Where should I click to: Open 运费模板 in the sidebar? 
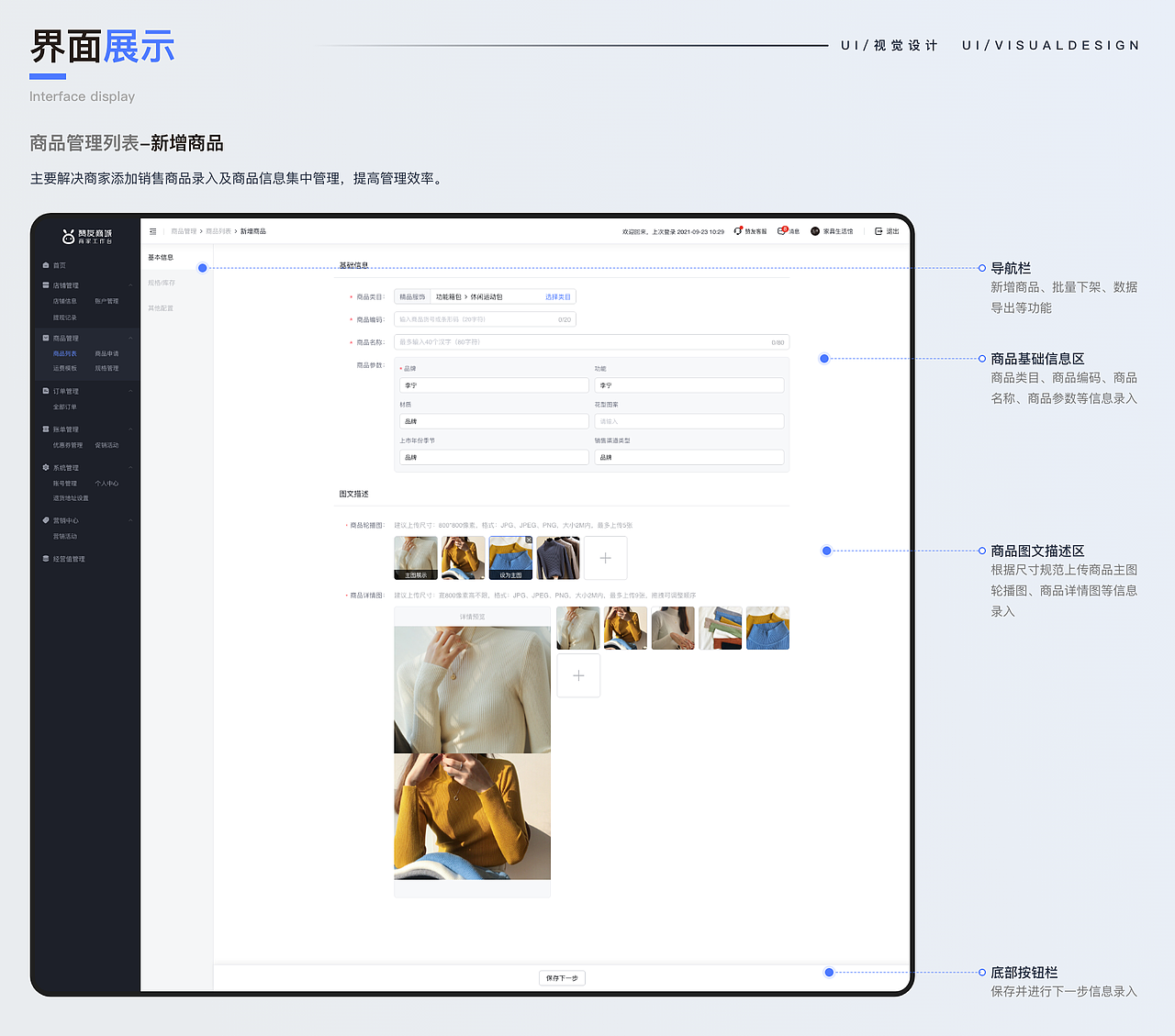(x=65, y=368)
